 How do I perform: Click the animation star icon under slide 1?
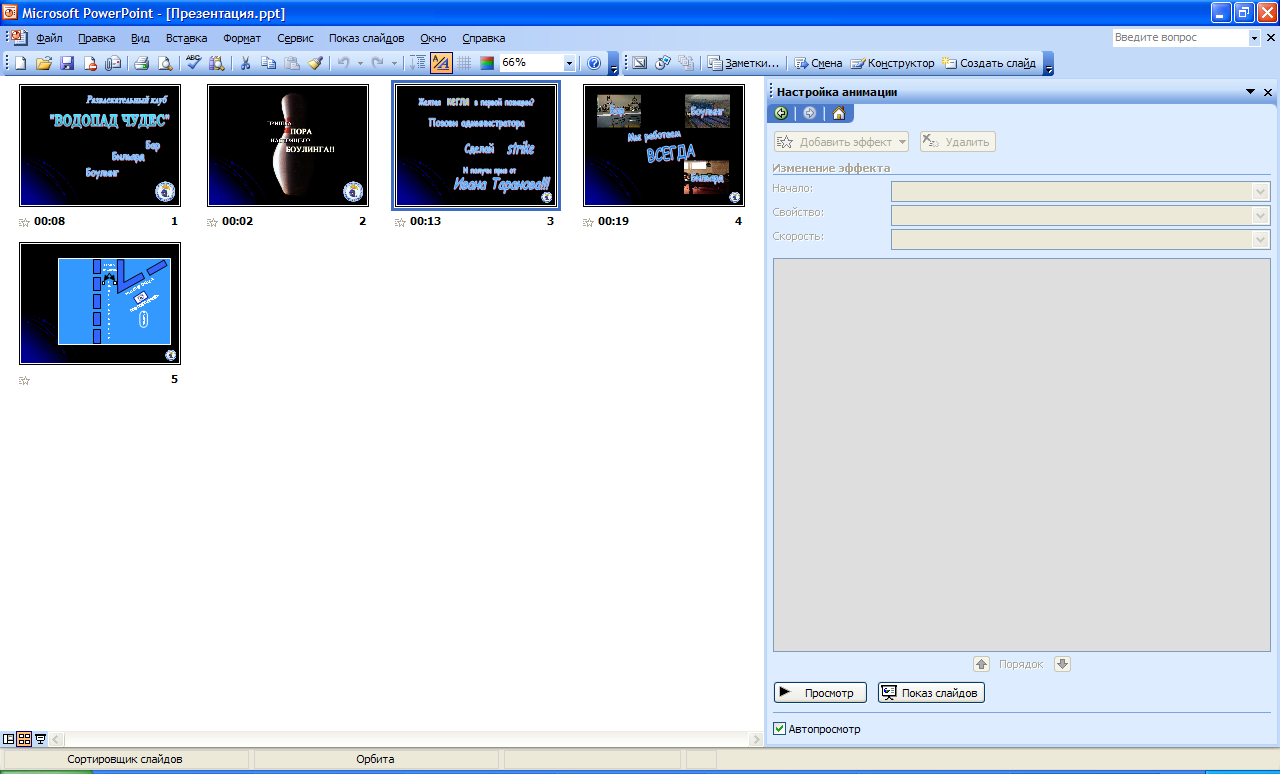[x=25, y=222]
